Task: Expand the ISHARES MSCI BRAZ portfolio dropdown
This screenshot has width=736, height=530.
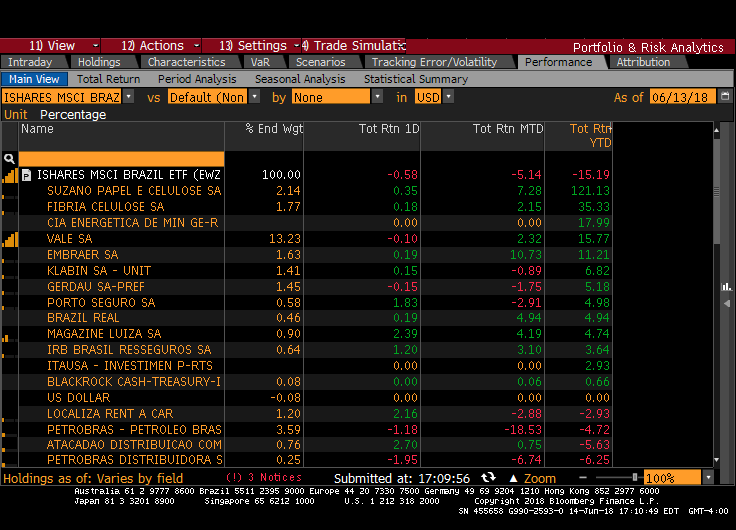Action: [x=128, y=97]
